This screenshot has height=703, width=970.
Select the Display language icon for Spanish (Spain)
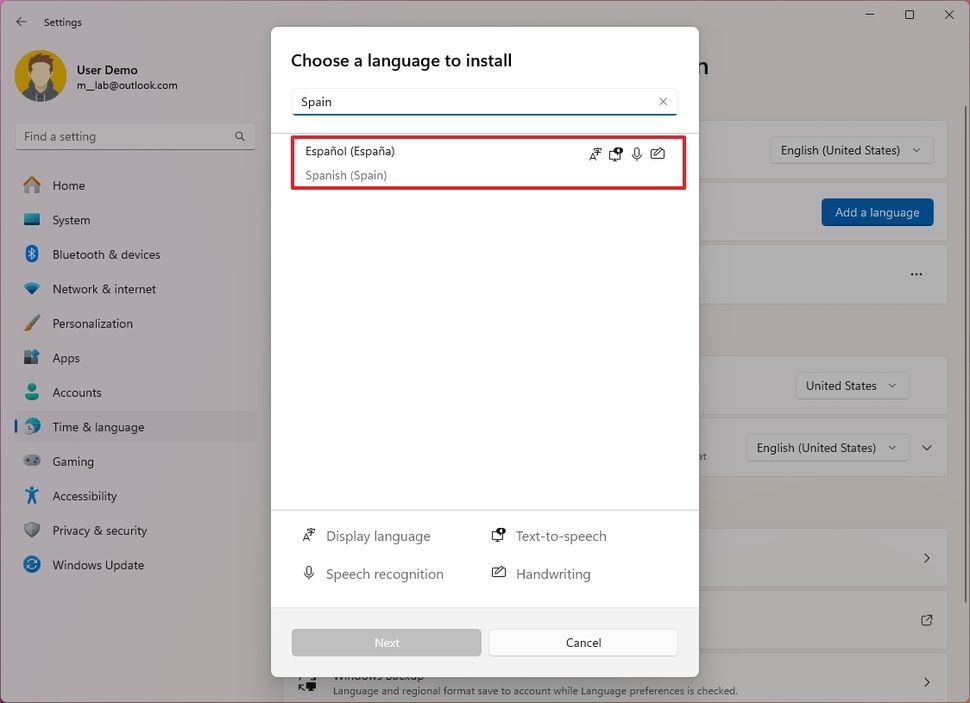click(595, 154)
